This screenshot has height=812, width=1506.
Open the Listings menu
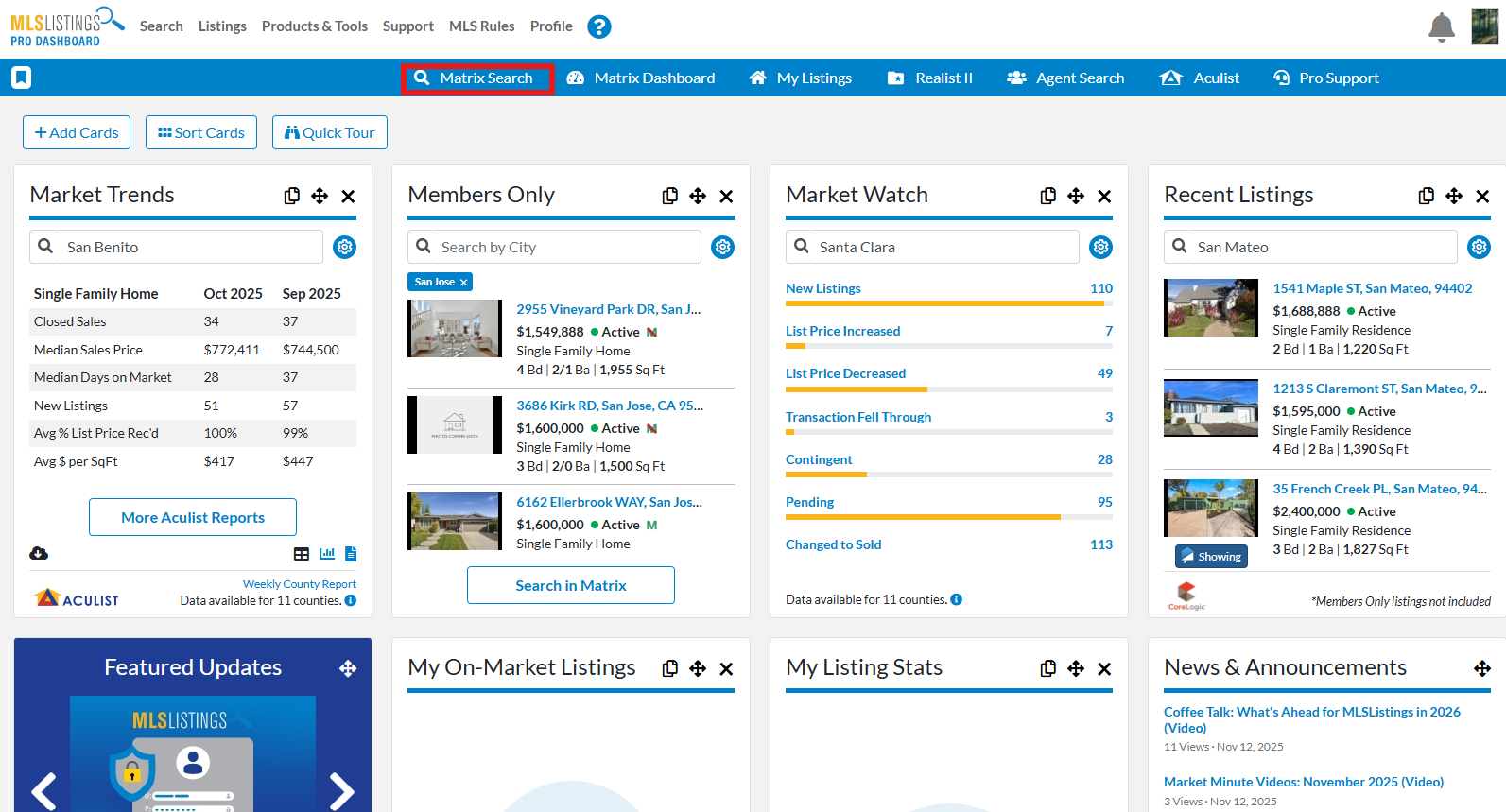[222, 26]
